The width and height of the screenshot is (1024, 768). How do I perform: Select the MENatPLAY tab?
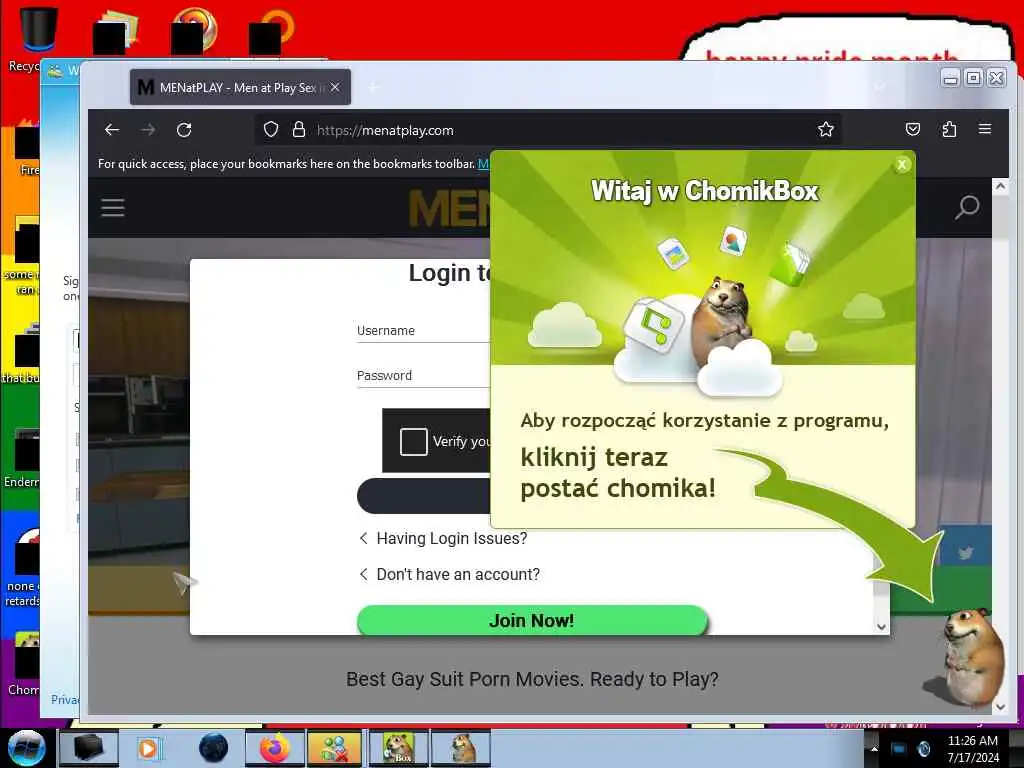(240, 87)
